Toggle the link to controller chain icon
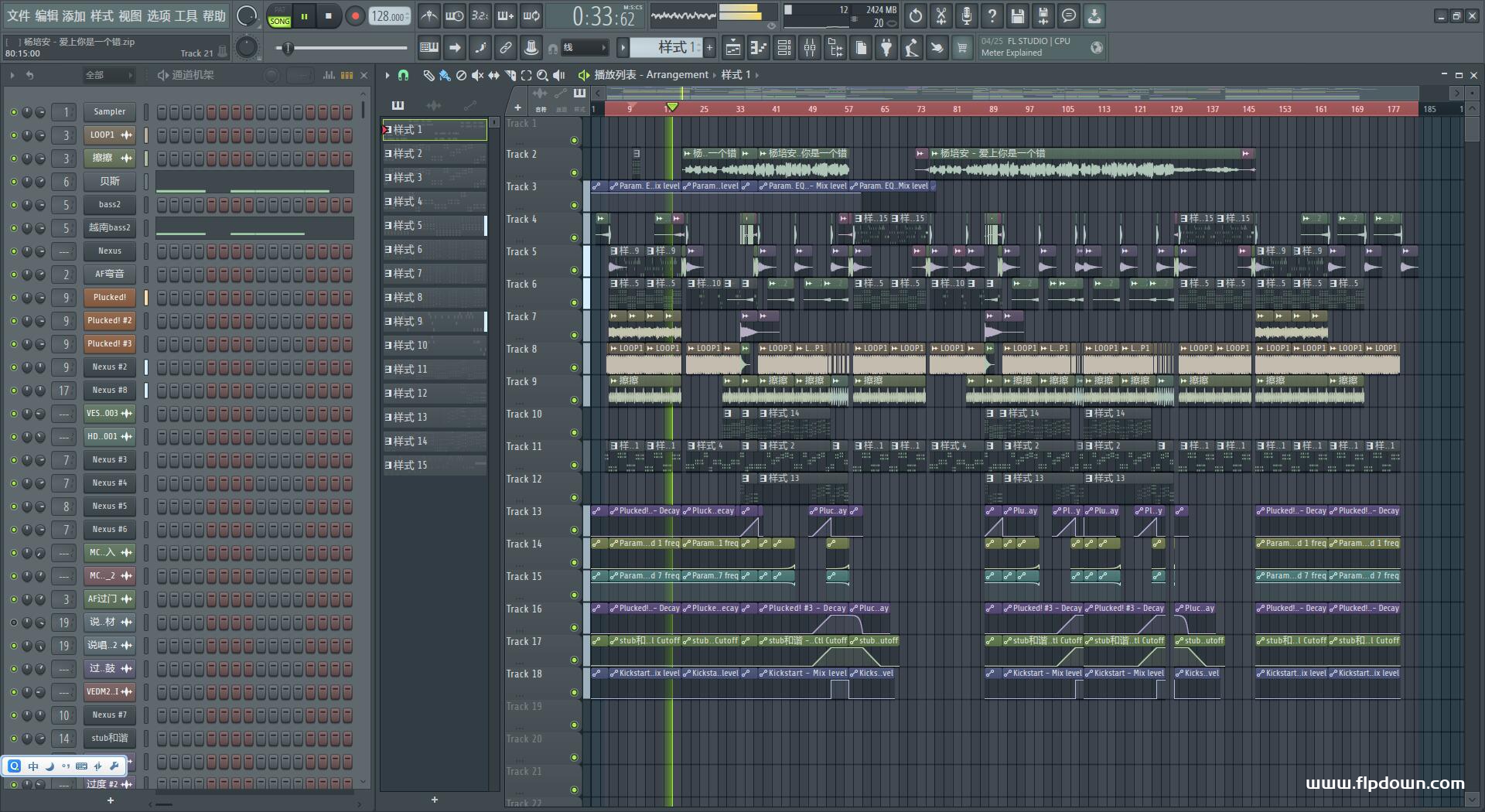This screenshot has height=812, width=1485. [x=506, y=48]
